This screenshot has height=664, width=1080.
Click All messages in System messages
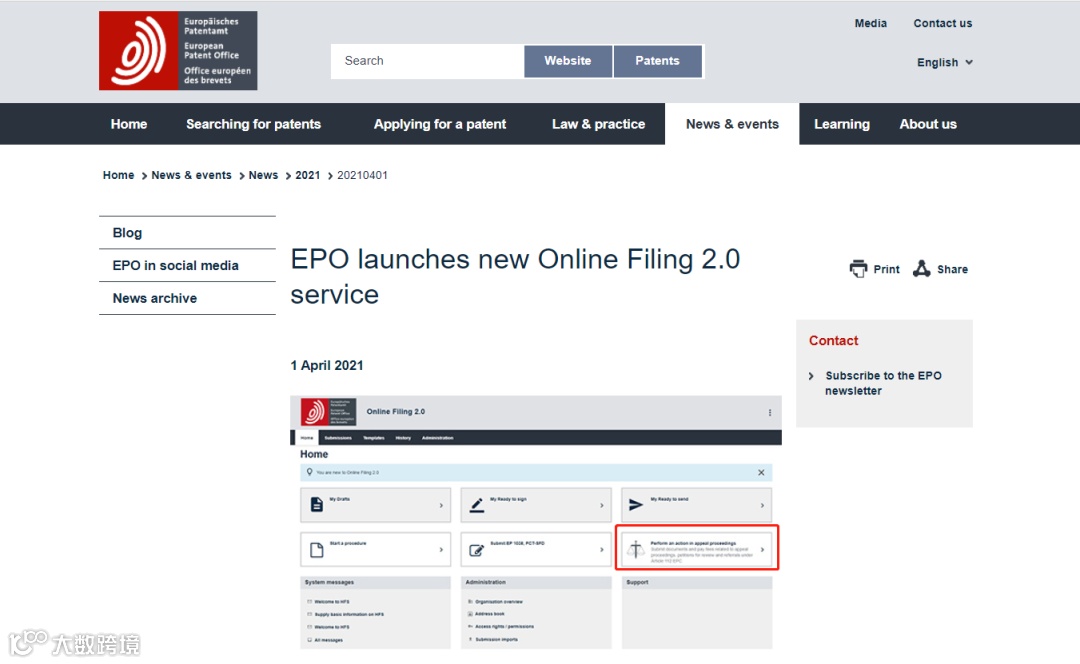(x=328, y=640)
